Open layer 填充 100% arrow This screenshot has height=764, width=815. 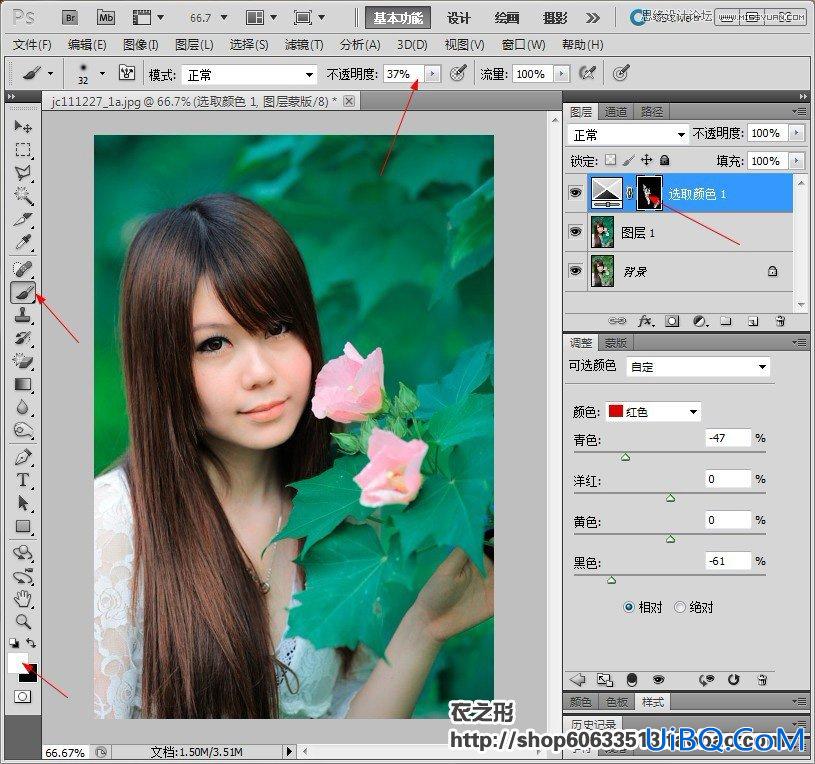796,161
